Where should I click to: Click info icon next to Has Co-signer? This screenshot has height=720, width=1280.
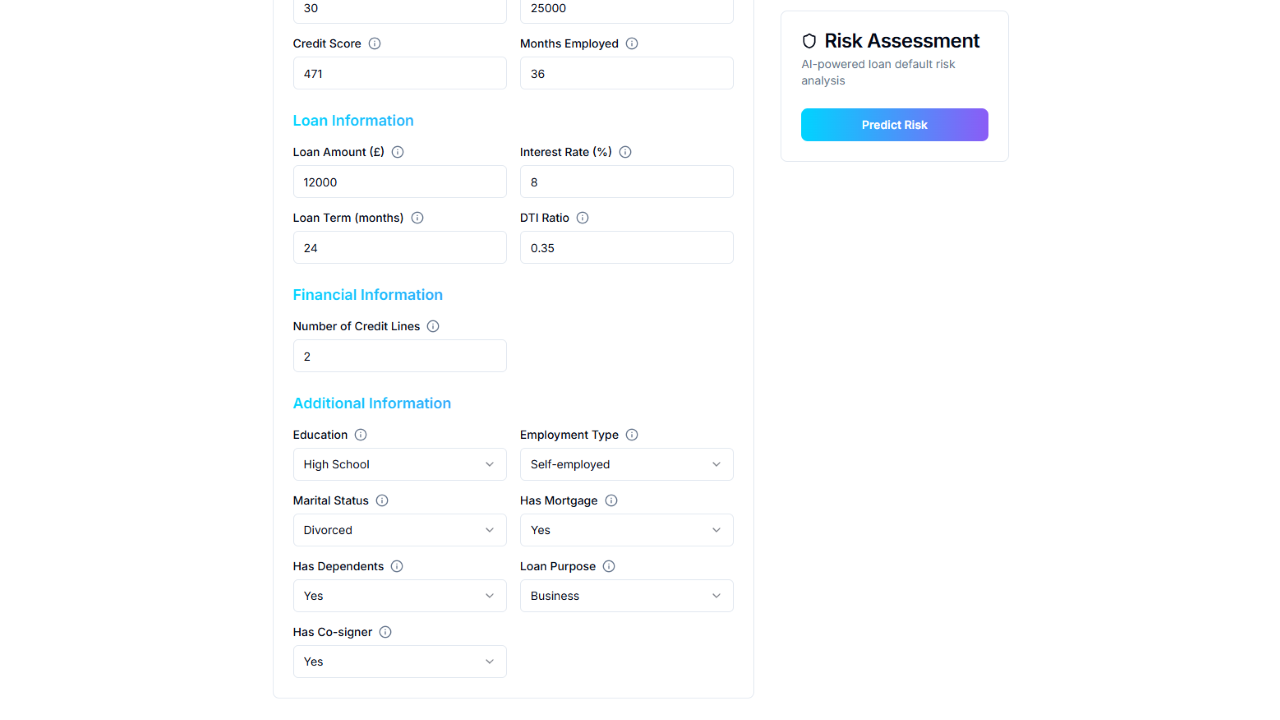point(386,632)
